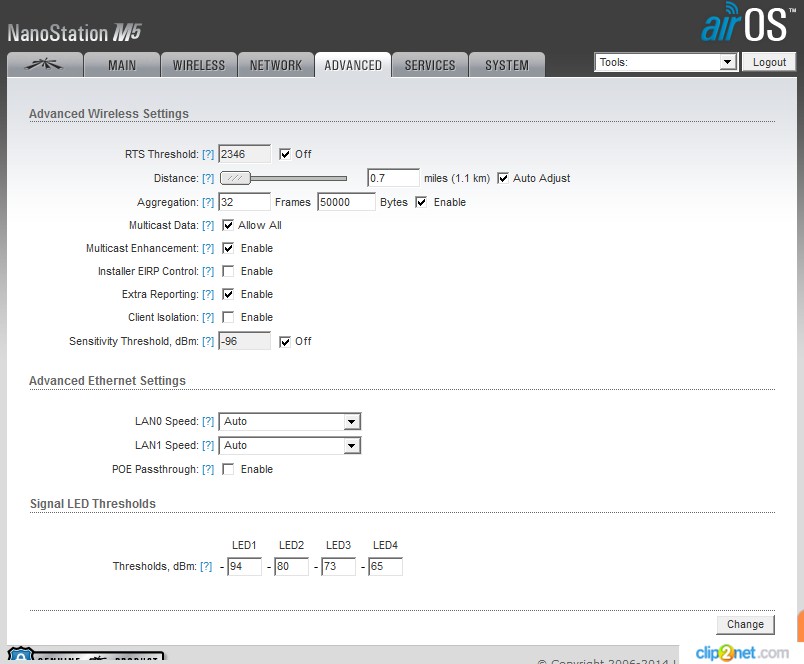
Task: Open help for Multicast Data
Action: pos(208,226)
